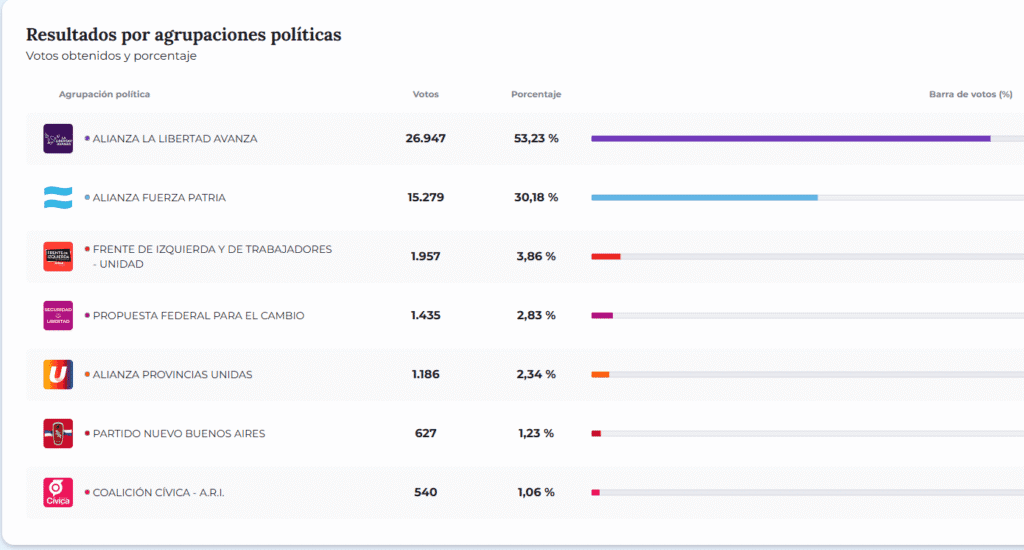Viewport: 1024px width, 550px height.
Task: Click the Resultados por agrupaciones políticas heading
Action: (183, 34)
